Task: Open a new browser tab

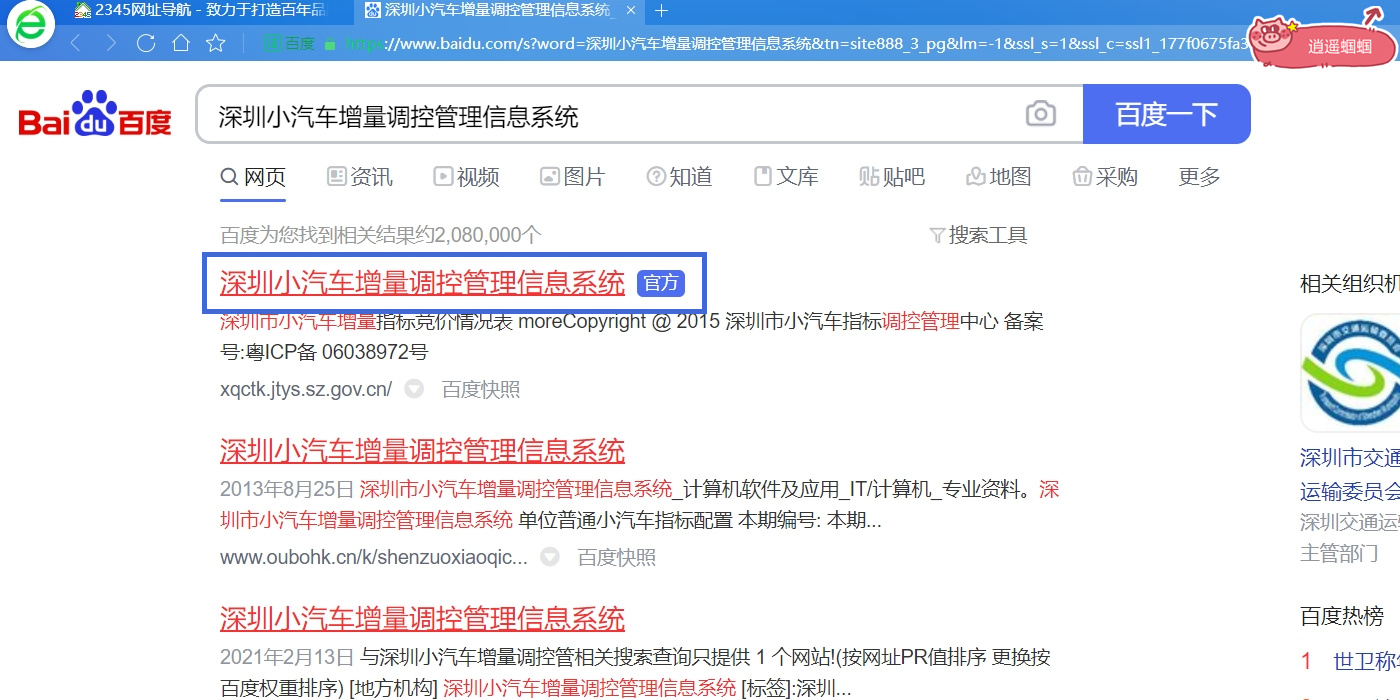Action: [661, 11]
